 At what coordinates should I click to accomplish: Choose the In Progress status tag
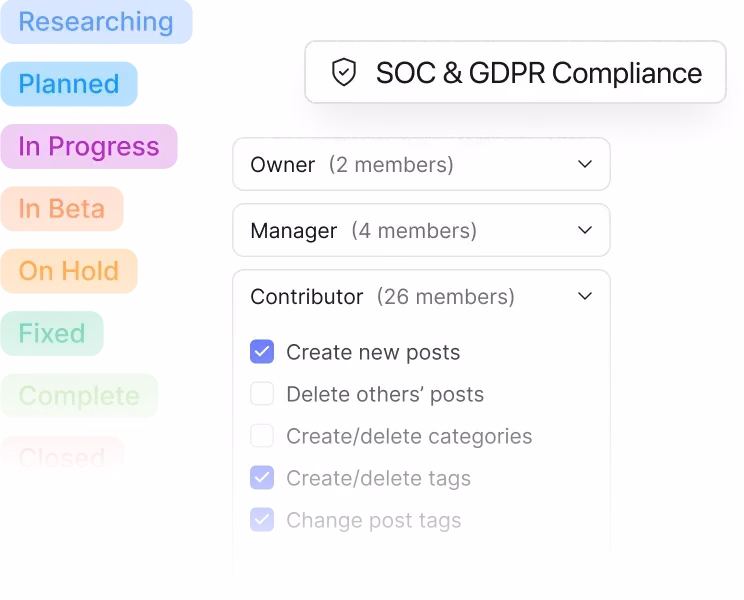pyautogui.click(x=89, y=147)
